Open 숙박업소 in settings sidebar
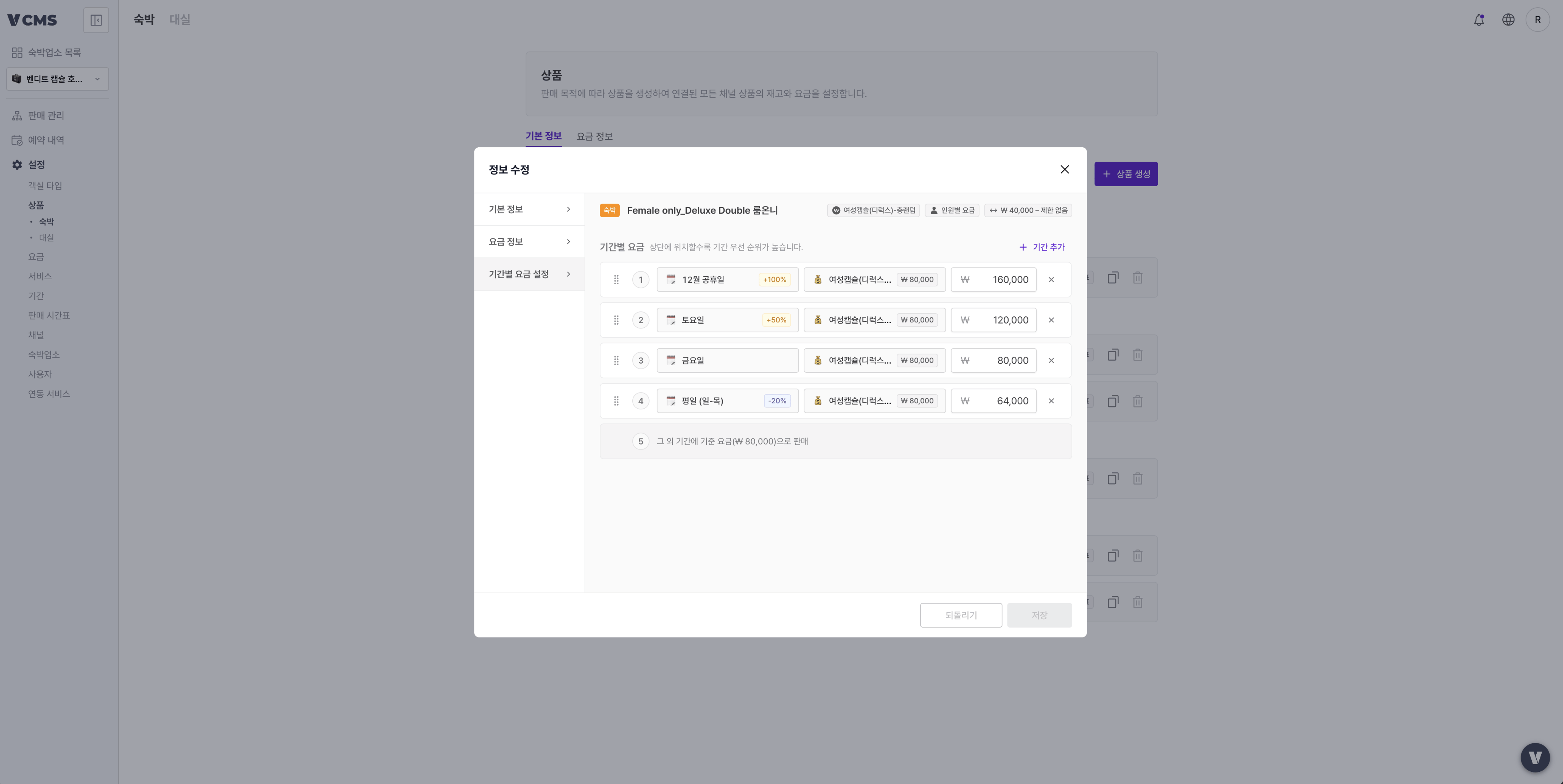This screenshot has width=1563, height=784. 44,355
